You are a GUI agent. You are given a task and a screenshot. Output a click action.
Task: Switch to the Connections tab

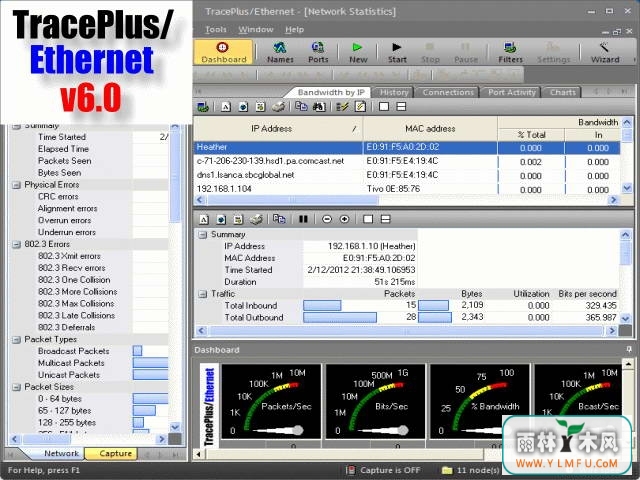click(448, 92)
